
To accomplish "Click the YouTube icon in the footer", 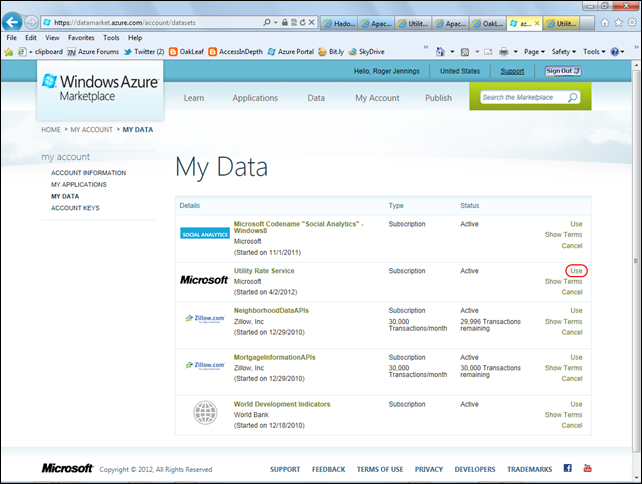I will click(x=587, y=468).
